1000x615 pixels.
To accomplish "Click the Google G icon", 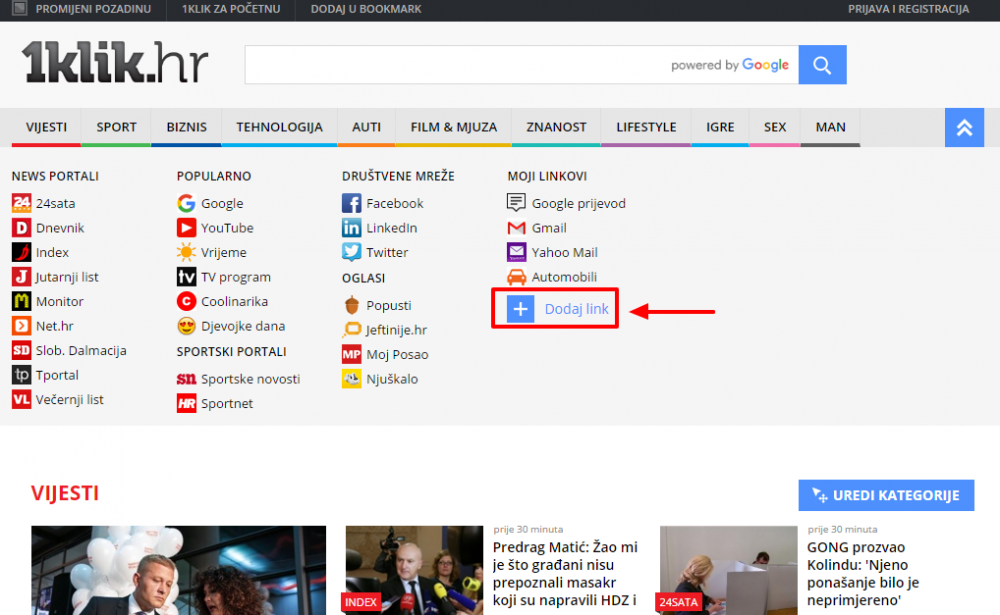I will coord(186,203).
